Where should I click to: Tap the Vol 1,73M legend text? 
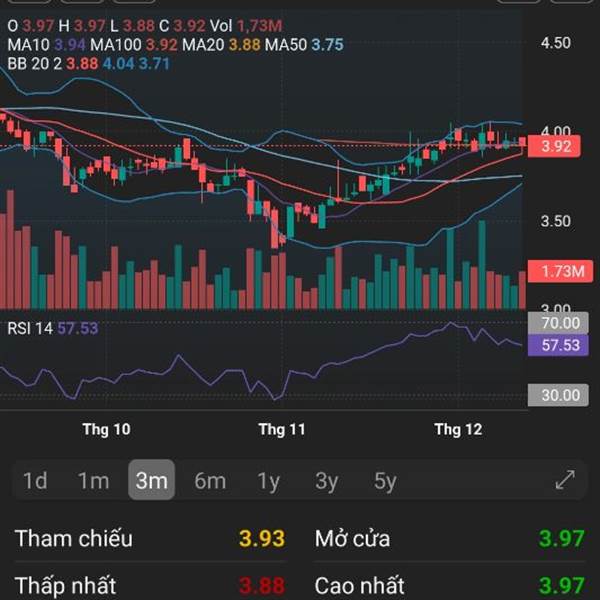[x=246, y=26]
